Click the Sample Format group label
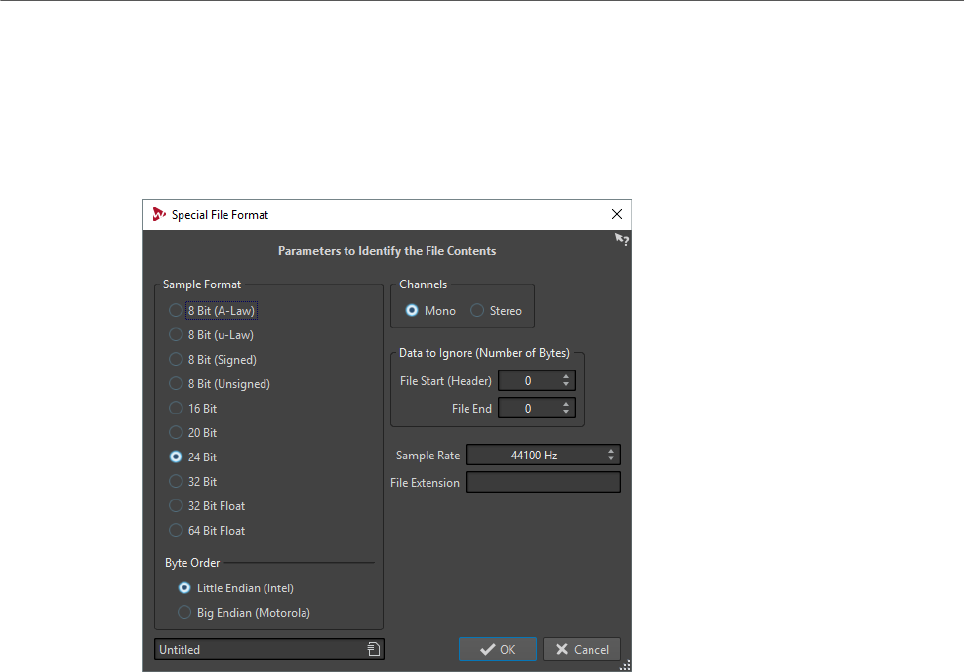The width and height of the screenshot is (965, 672). (x=202, y=284)
